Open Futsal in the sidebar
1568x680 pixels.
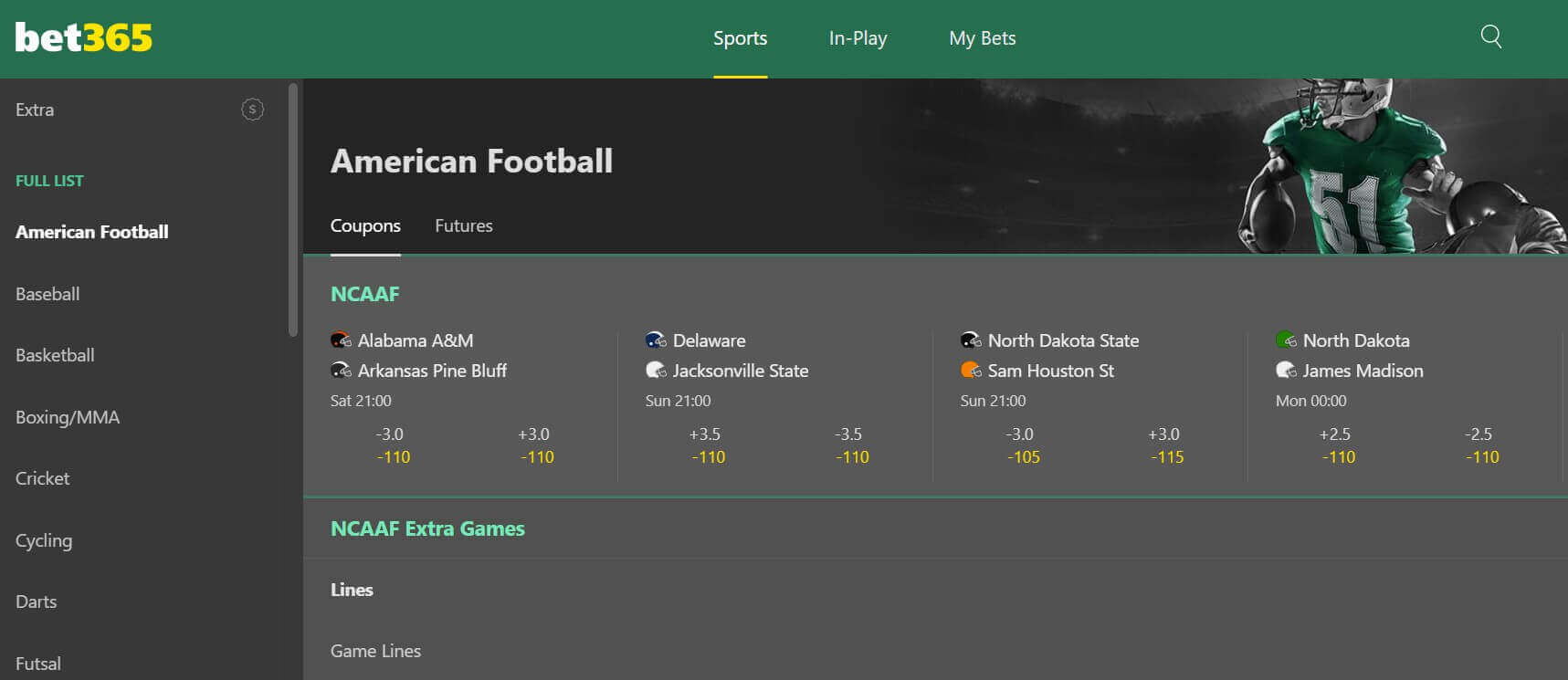point(38,664)
